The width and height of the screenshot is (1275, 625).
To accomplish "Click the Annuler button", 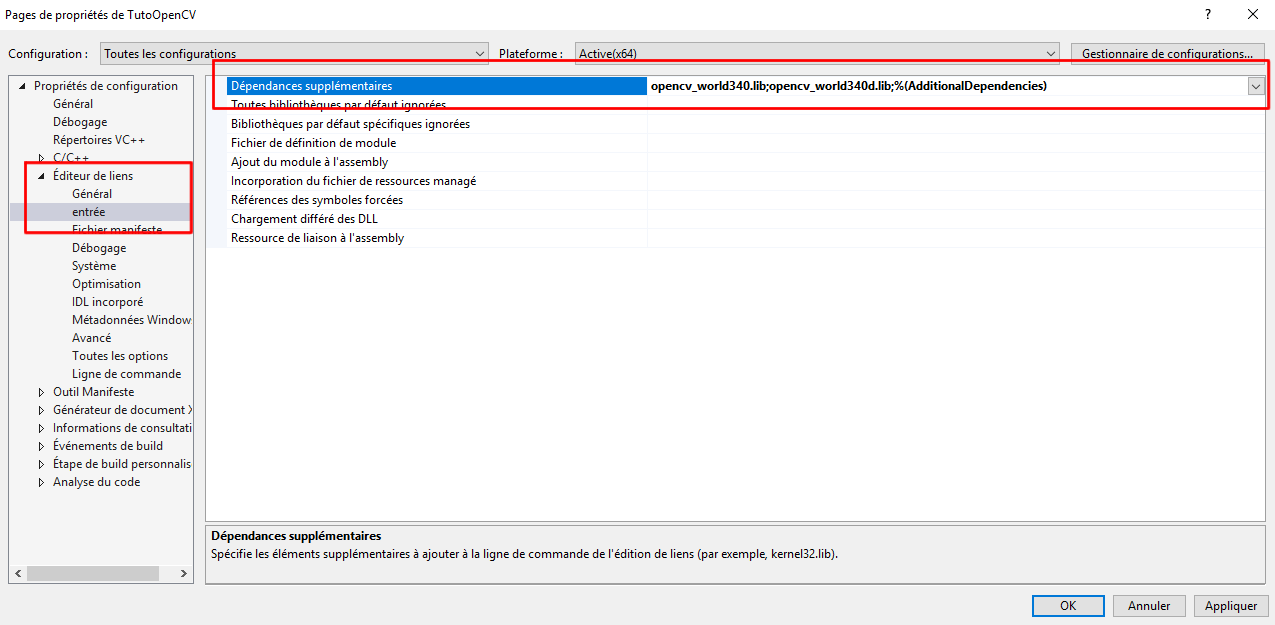I will (1149, 605).
